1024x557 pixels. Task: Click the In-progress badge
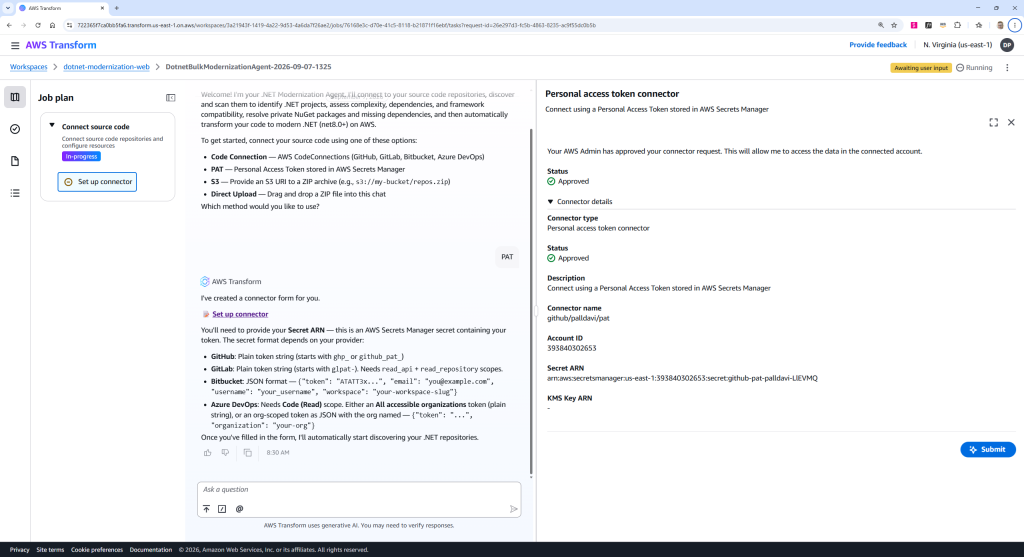click(x=82, y=157)
